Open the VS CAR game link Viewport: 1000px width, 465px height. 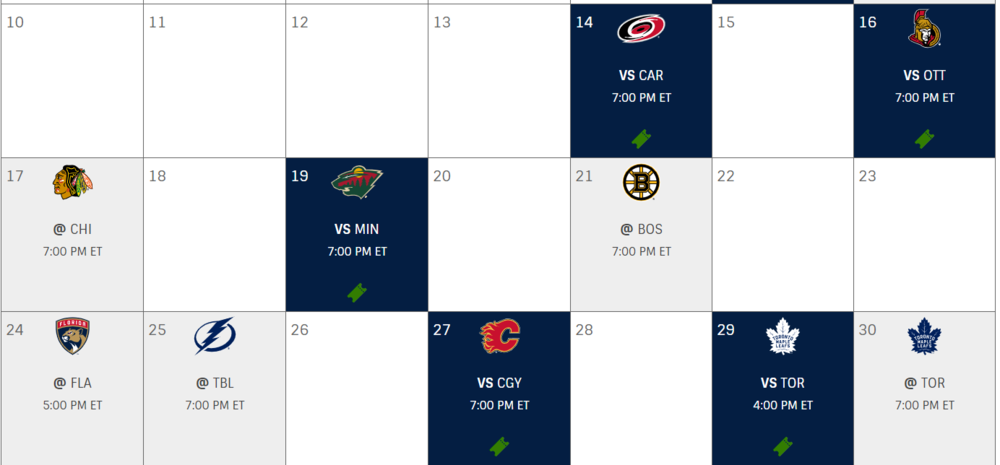coord(641,75)
